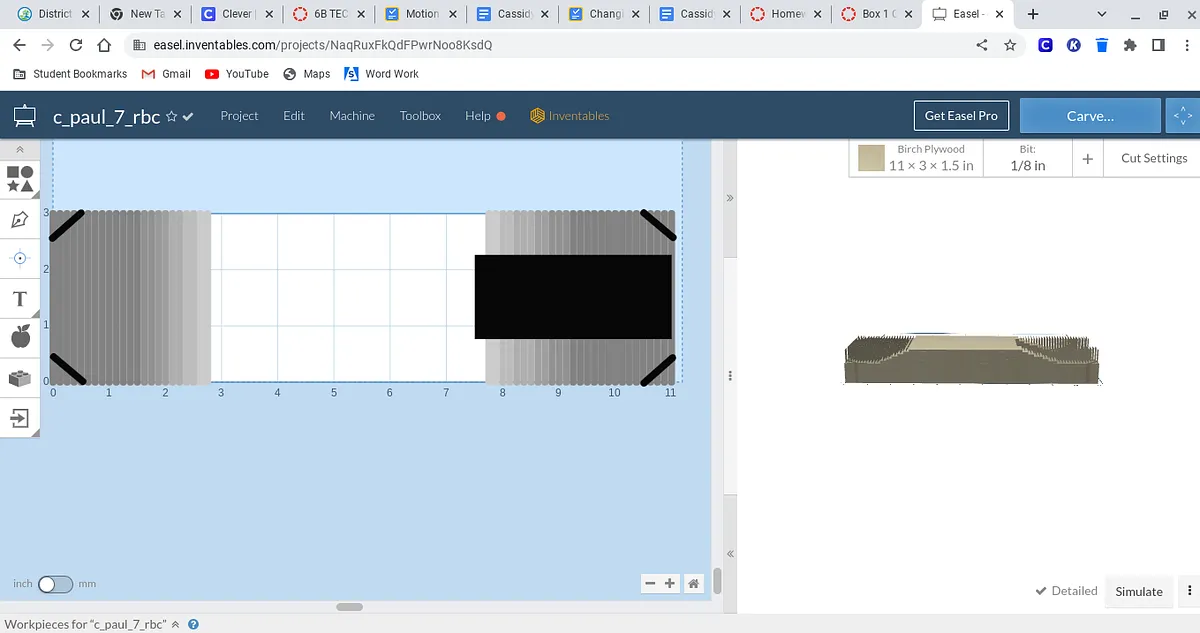Open the Machine menu
The width and height of the screenshot is (1200, 633).
[x=352, y=116]
